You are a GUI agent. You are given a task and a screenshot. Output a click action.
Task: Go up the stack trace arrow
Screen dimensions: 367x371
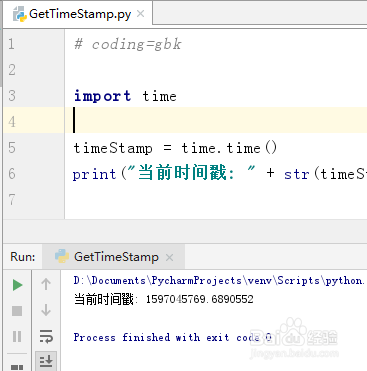(46, 284)
